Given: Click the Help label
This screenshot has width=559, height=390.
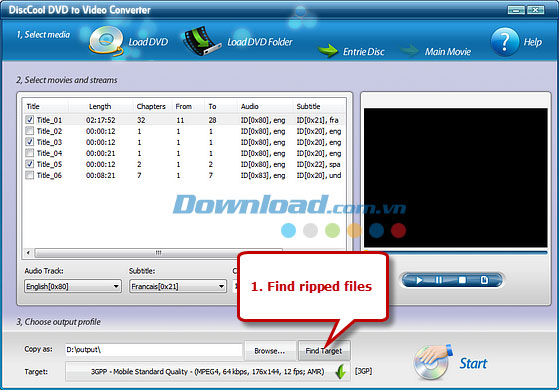Looking at the screenshot, I should coord(533,42).
